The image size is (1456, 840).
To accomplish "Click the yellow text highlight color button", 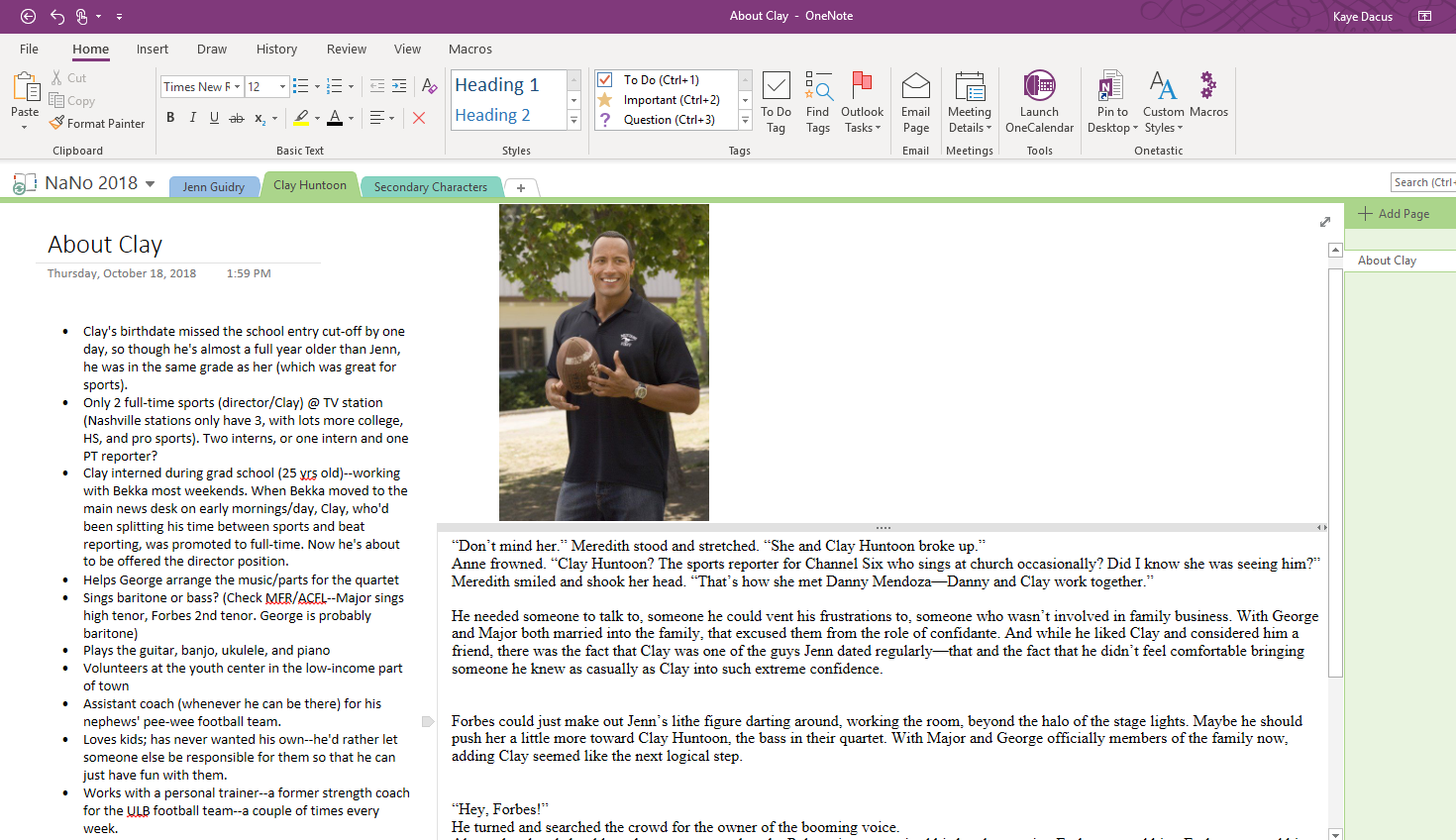I will [x=301, y=118].
